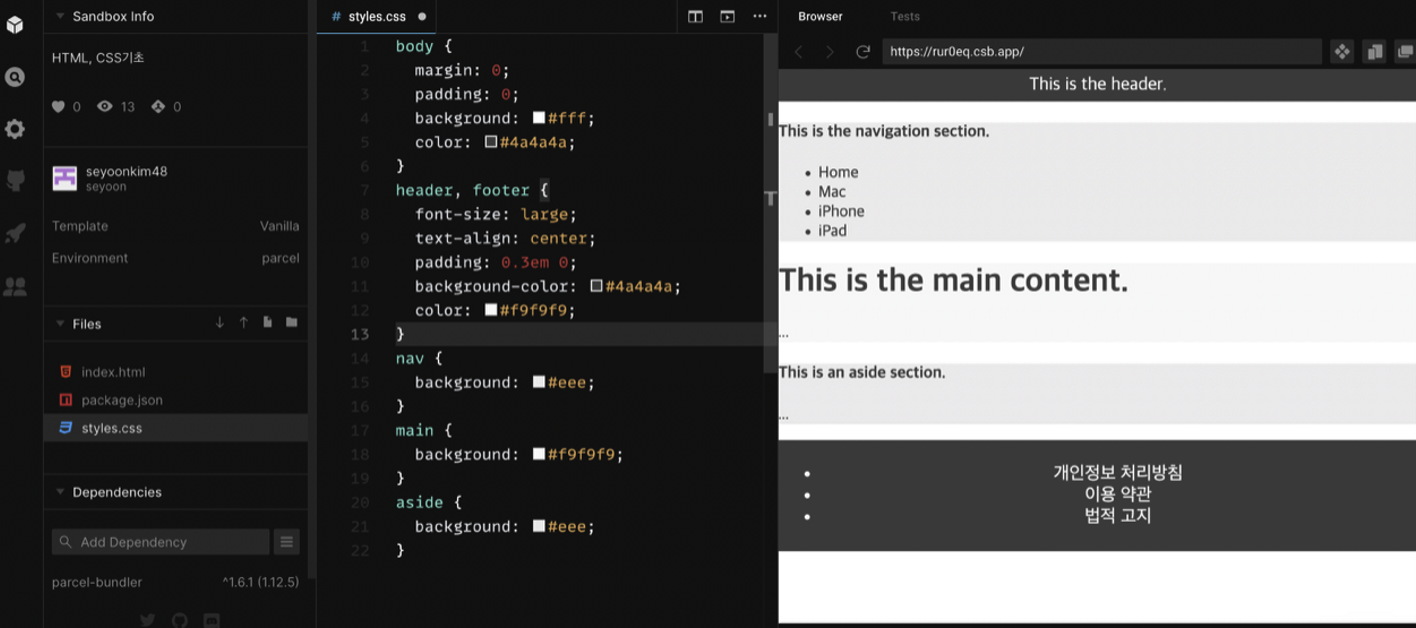
Task: Open the Search panel in the sidebar
Action: (15, 77)
